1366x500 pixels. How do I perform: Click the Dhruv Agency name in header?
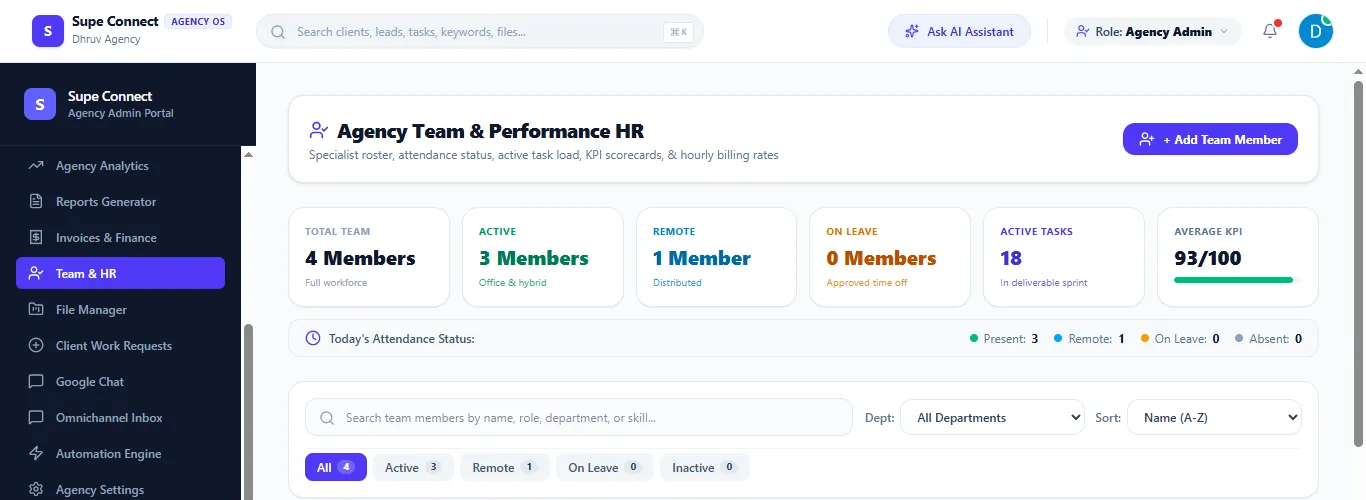106,40
